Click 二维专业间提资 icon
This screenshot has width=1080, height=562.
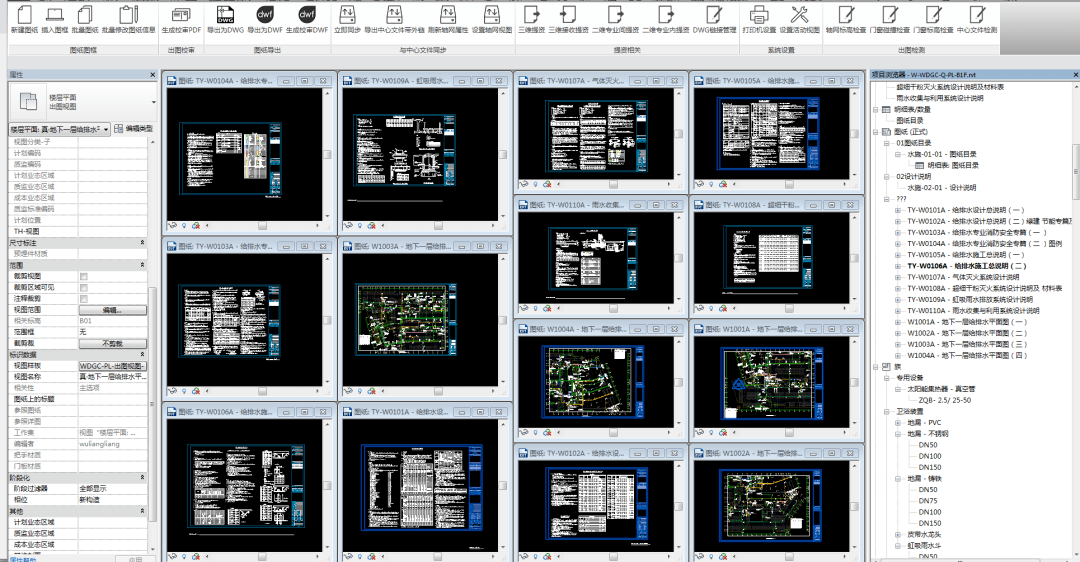click(616, 19)
